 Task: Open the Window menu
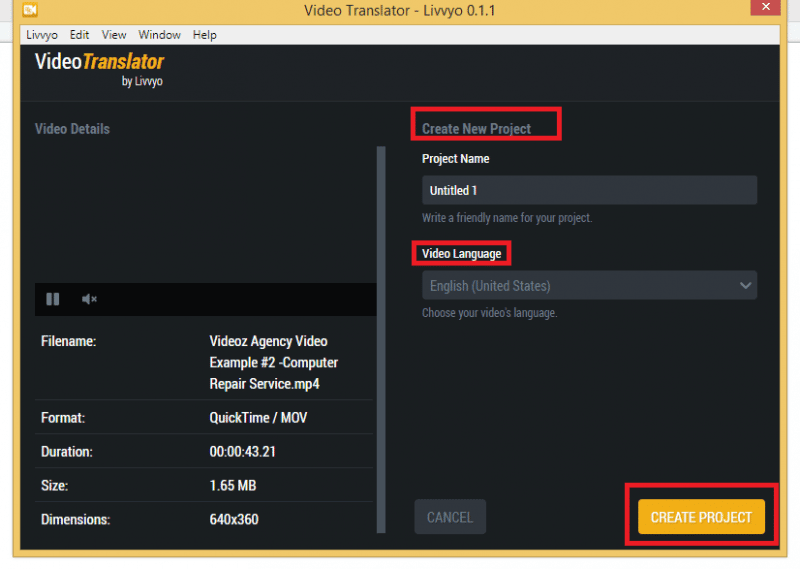tap(159, 35)
